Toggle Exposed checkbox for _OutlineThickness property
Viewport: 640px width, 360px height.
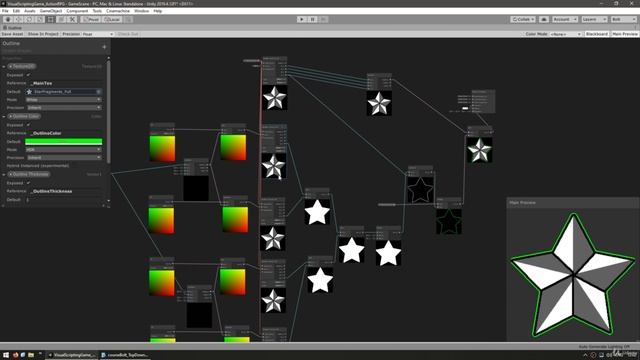[28, 183]
